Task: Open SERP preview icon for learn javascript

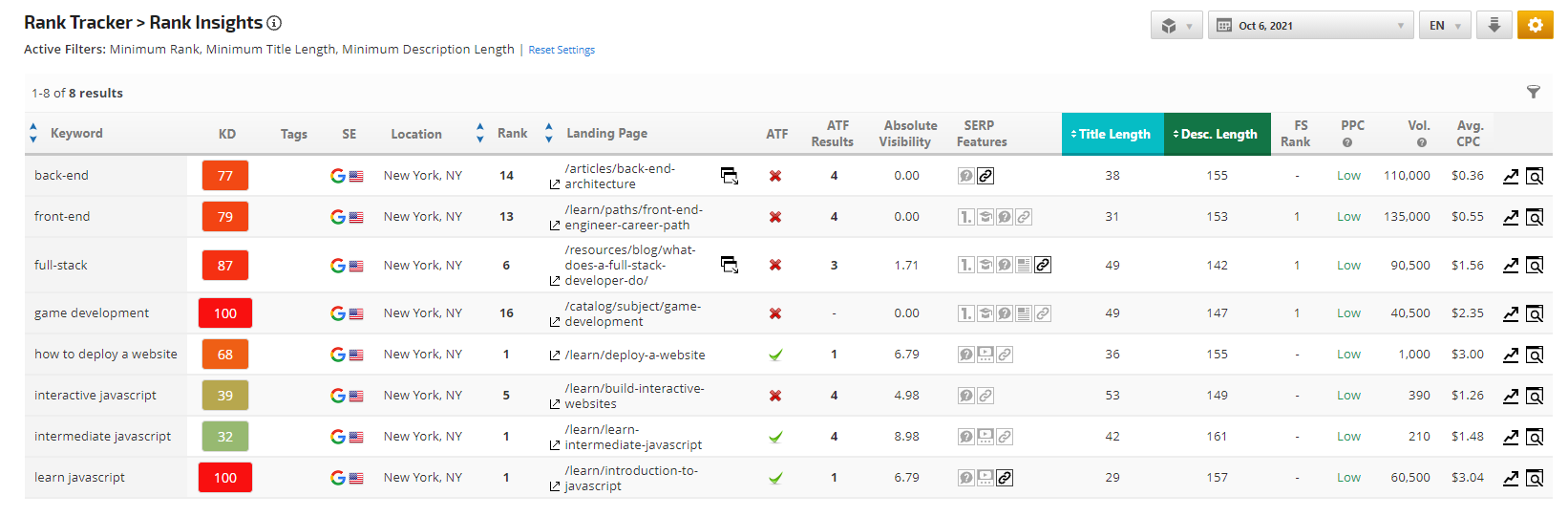Action: click(x=1535, y=478)
